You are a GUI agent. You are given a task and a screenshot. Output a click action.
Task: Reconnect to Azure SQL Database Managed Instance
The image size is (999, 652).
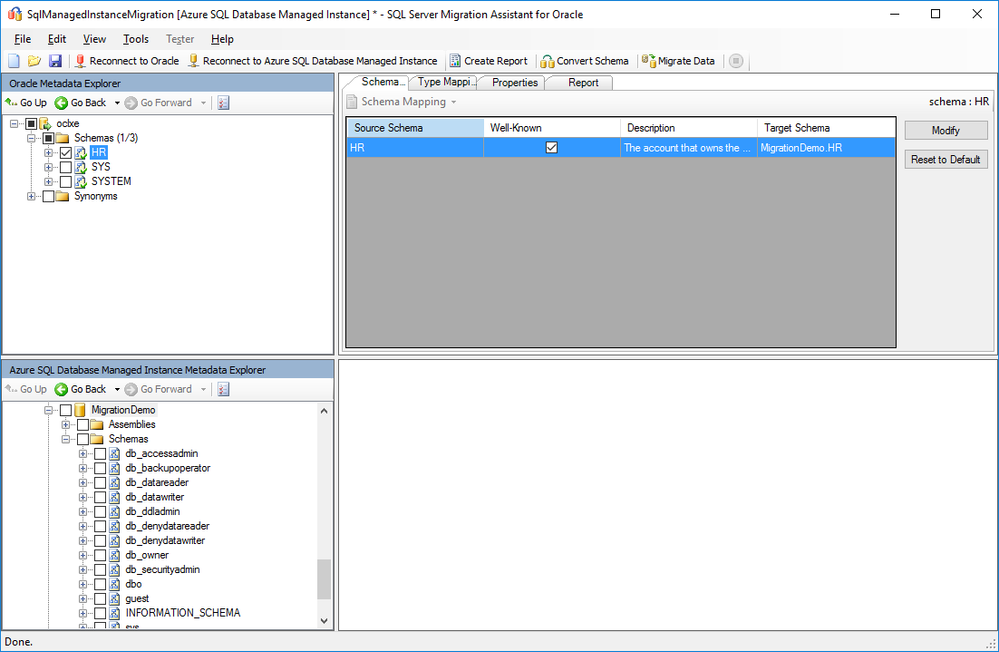click(x=313, y=61)
